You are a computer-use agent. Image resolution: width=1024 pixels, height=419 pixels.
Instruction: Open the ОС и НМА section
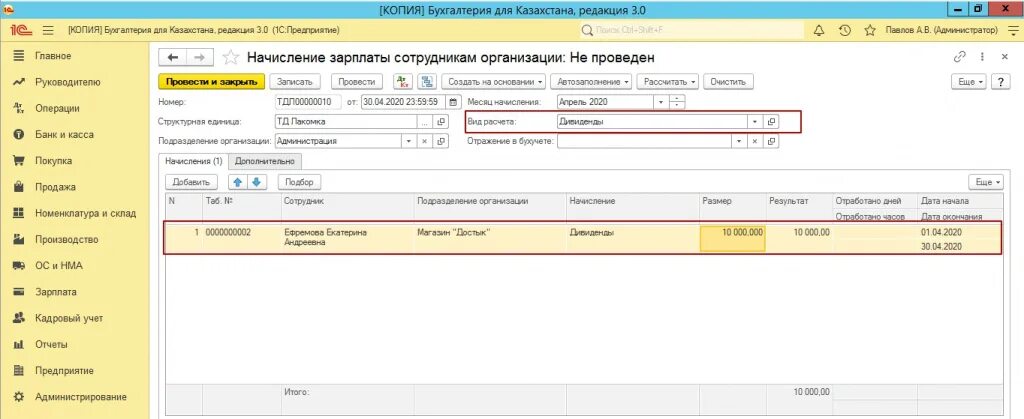pyautogui.click(x=59, y=266)
